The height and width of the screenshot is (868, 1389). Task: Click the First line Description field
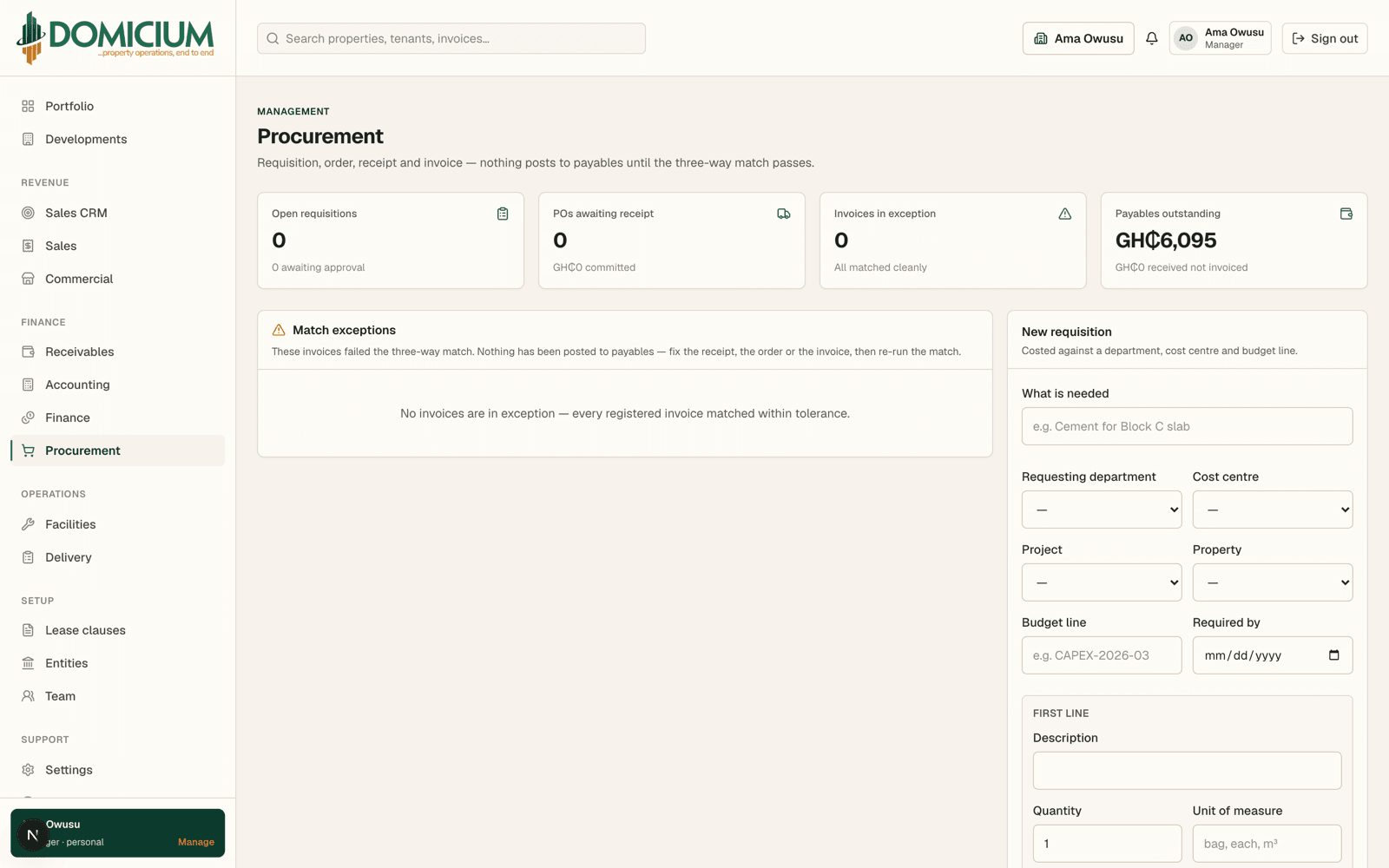(1188, 771)
